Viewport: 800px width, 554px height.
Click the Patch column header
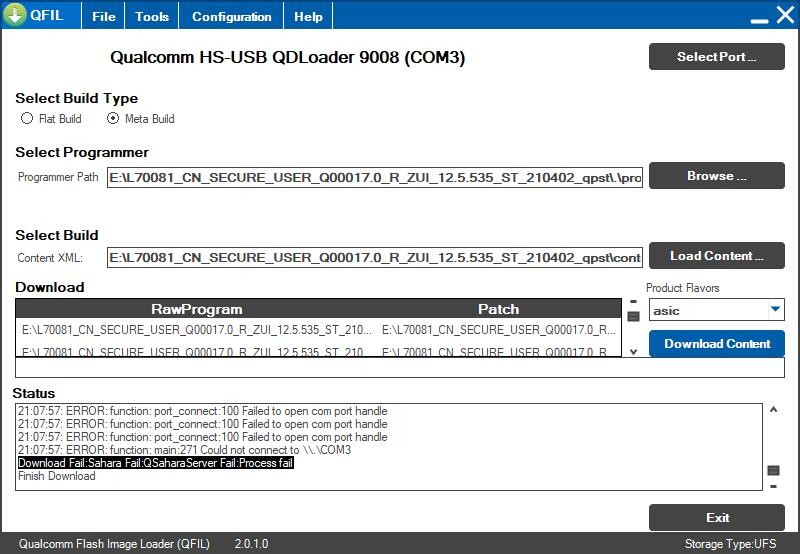pyautogui.click(x=498, y=309)
